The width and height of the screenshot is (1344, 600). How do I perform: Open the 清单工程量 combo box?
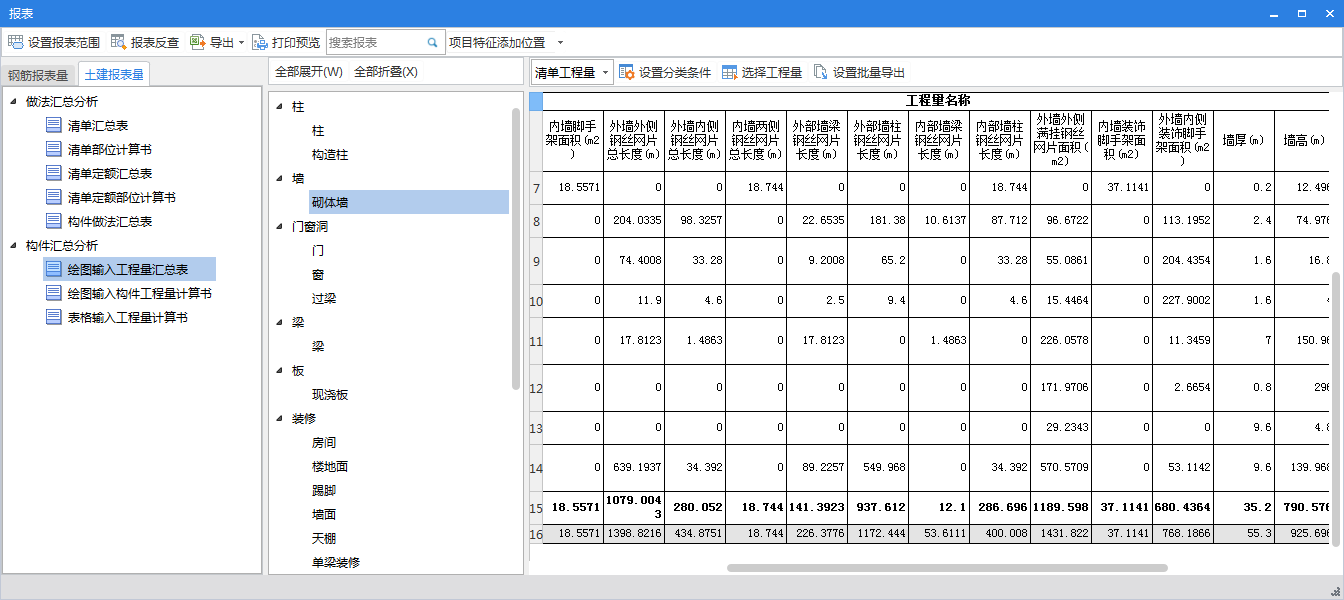(x=571, y=72)
